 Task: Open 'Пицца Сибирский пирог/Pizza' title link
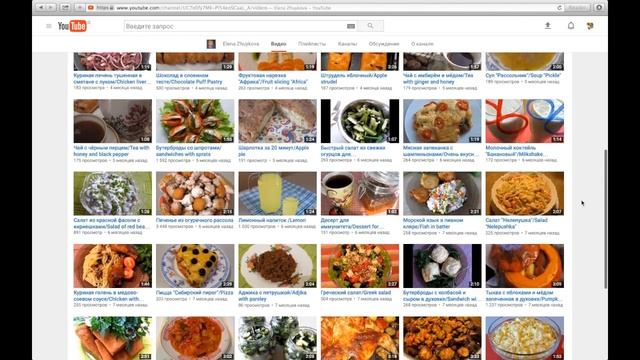(x=195, y=293)
